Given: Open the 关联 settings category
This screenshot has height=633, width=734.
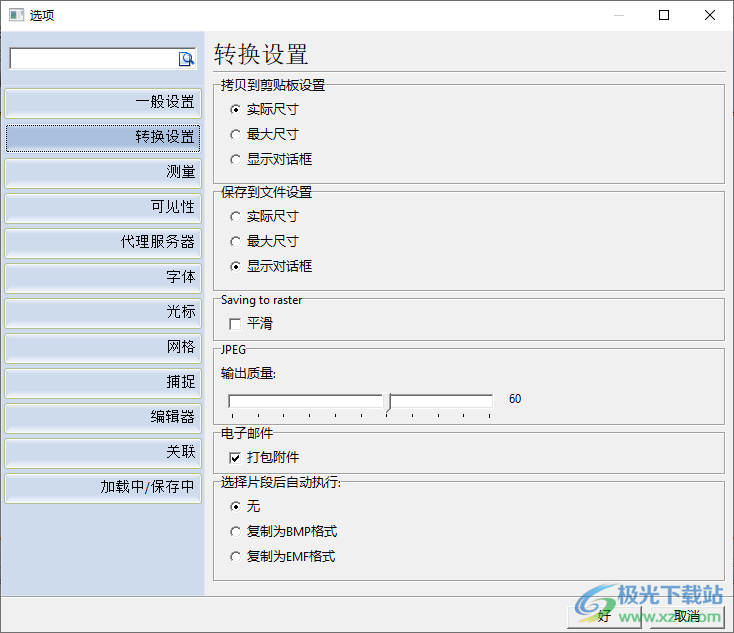Looking at the screenshot, I should 103,453.
